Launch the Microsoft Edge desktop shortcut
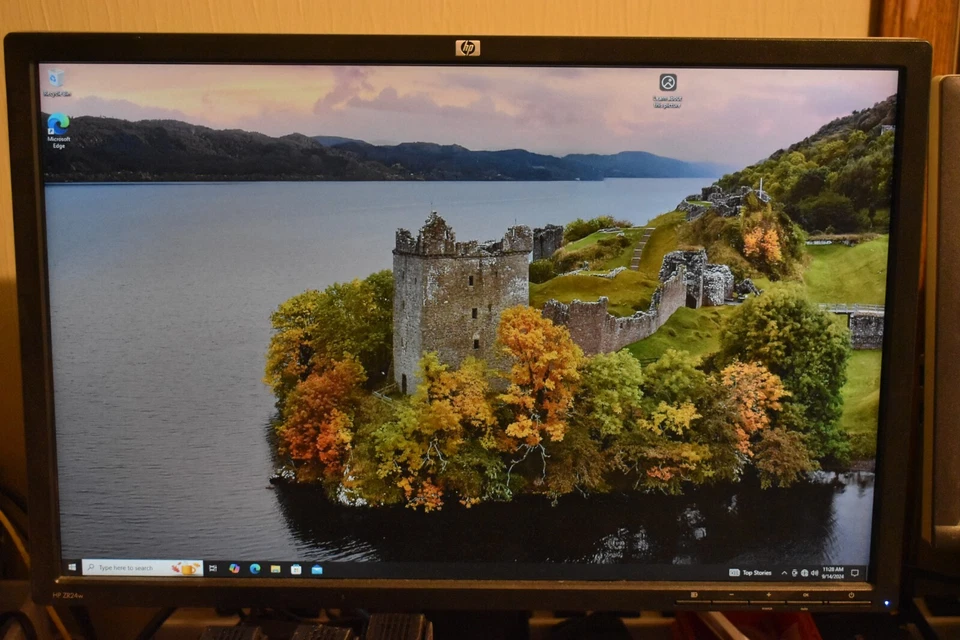The height and width of the screenshot is (640, 960). click(x=58, y=128)
